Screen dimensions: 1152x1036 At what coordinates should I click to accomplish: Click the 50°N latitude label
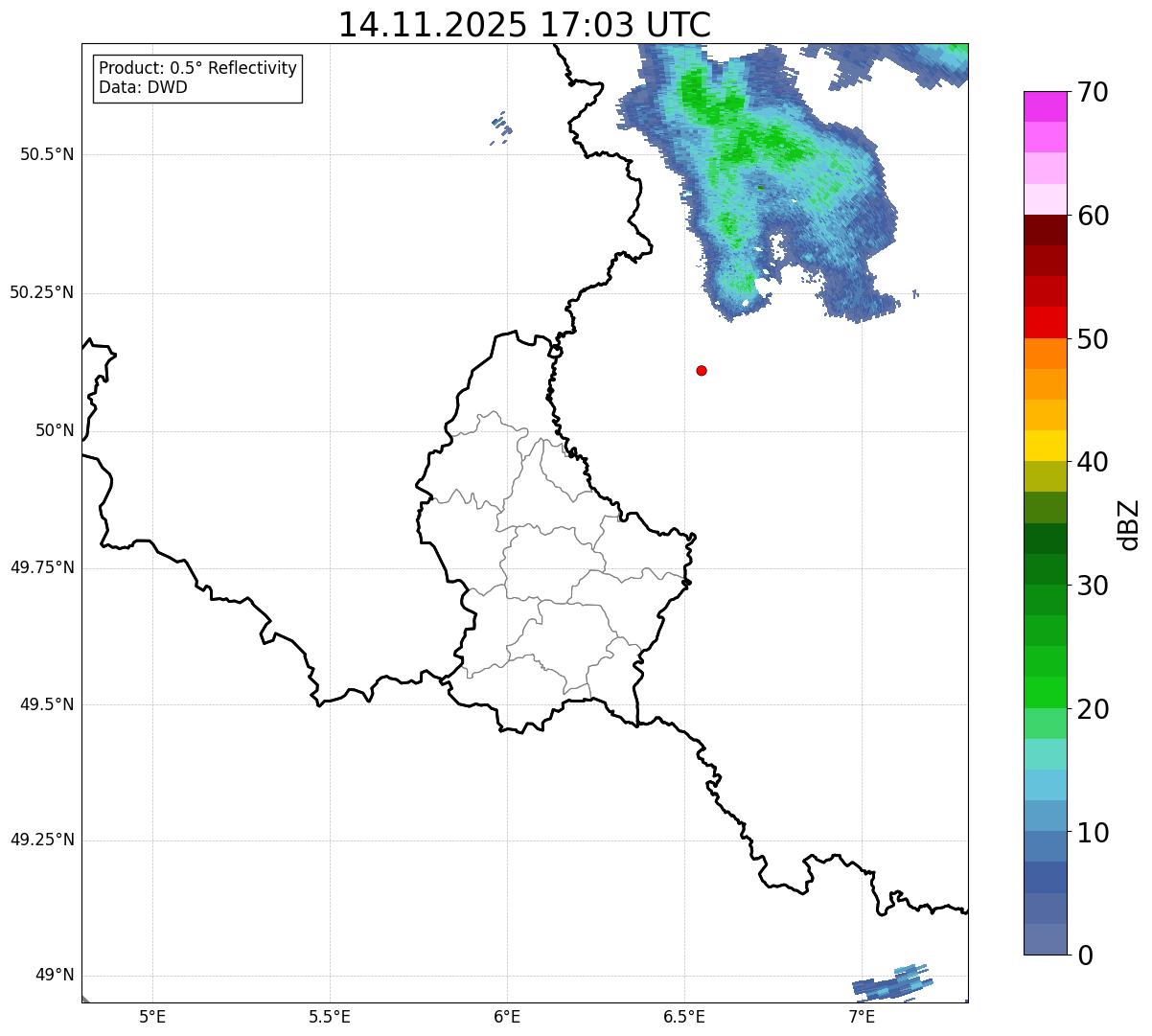tap(55, 430)
